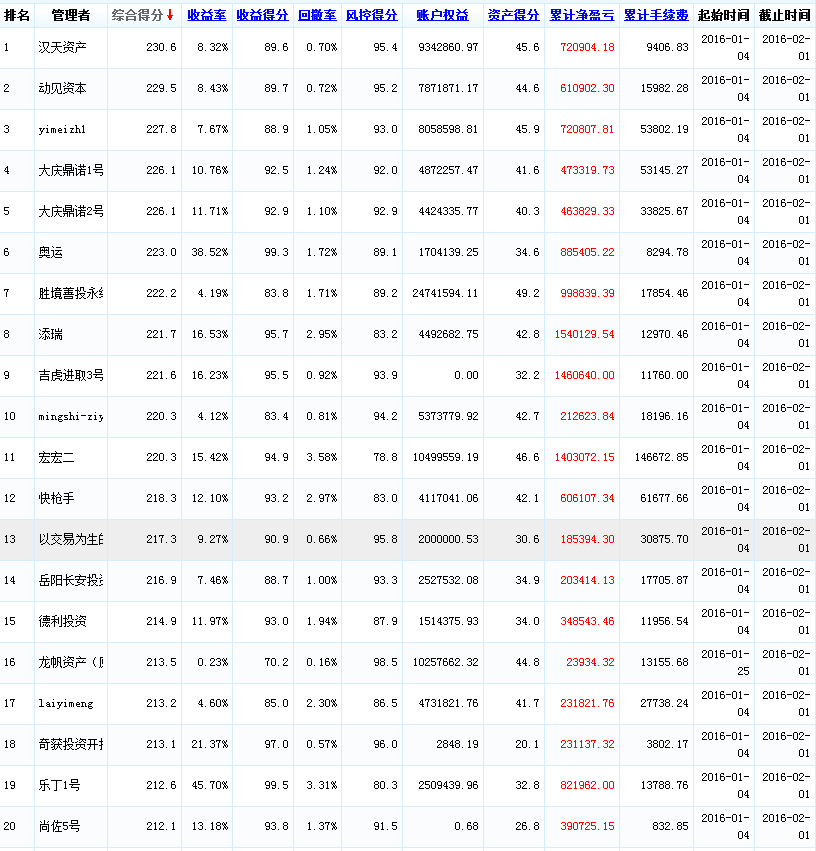Select manager 龙帆资产 in row 16
The image size is (816, 851).
point(71,662)
